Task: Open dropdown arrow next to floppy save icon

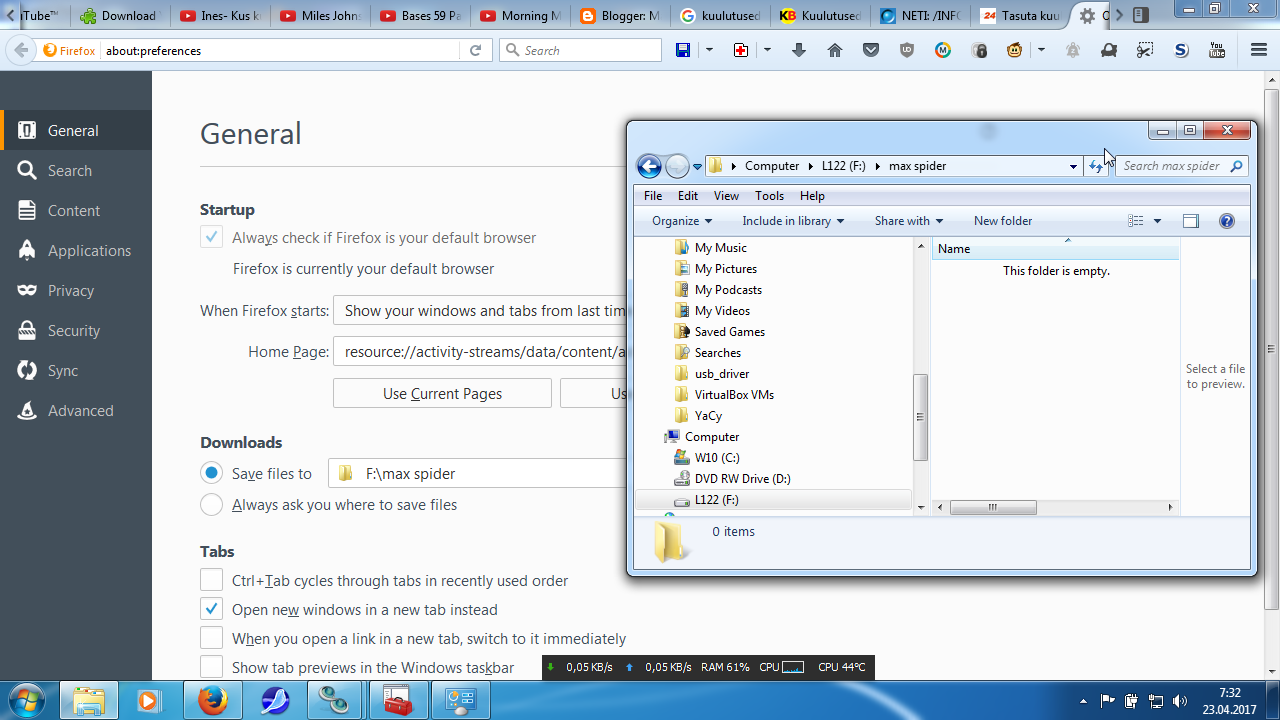Action: 710,50
